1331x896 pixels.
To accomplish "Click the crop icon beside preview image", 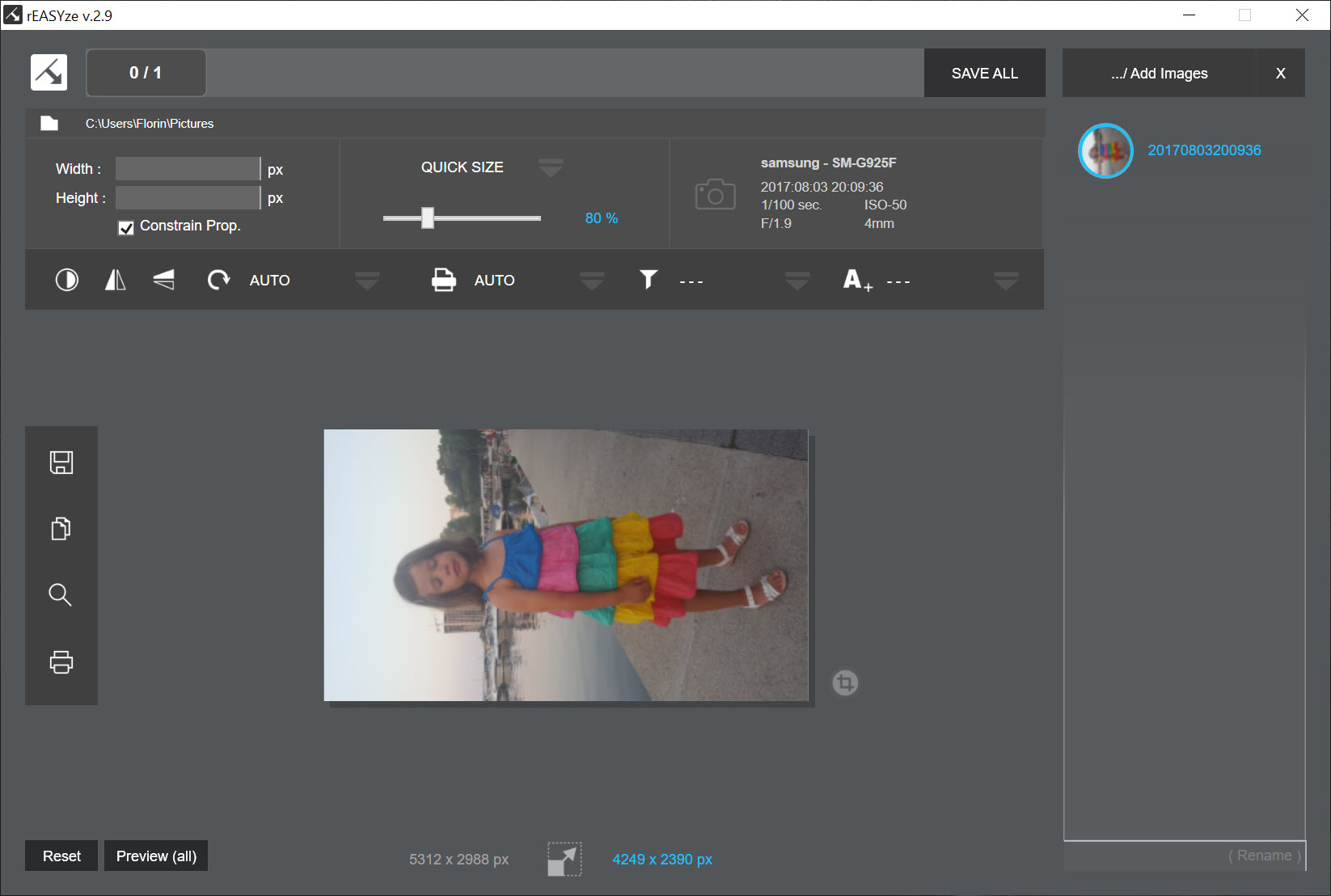I will 845,683.
